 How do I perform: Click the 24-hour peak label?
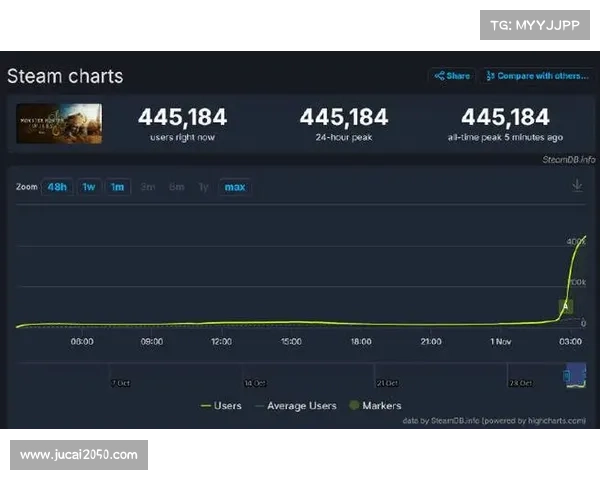pos(344,137)
